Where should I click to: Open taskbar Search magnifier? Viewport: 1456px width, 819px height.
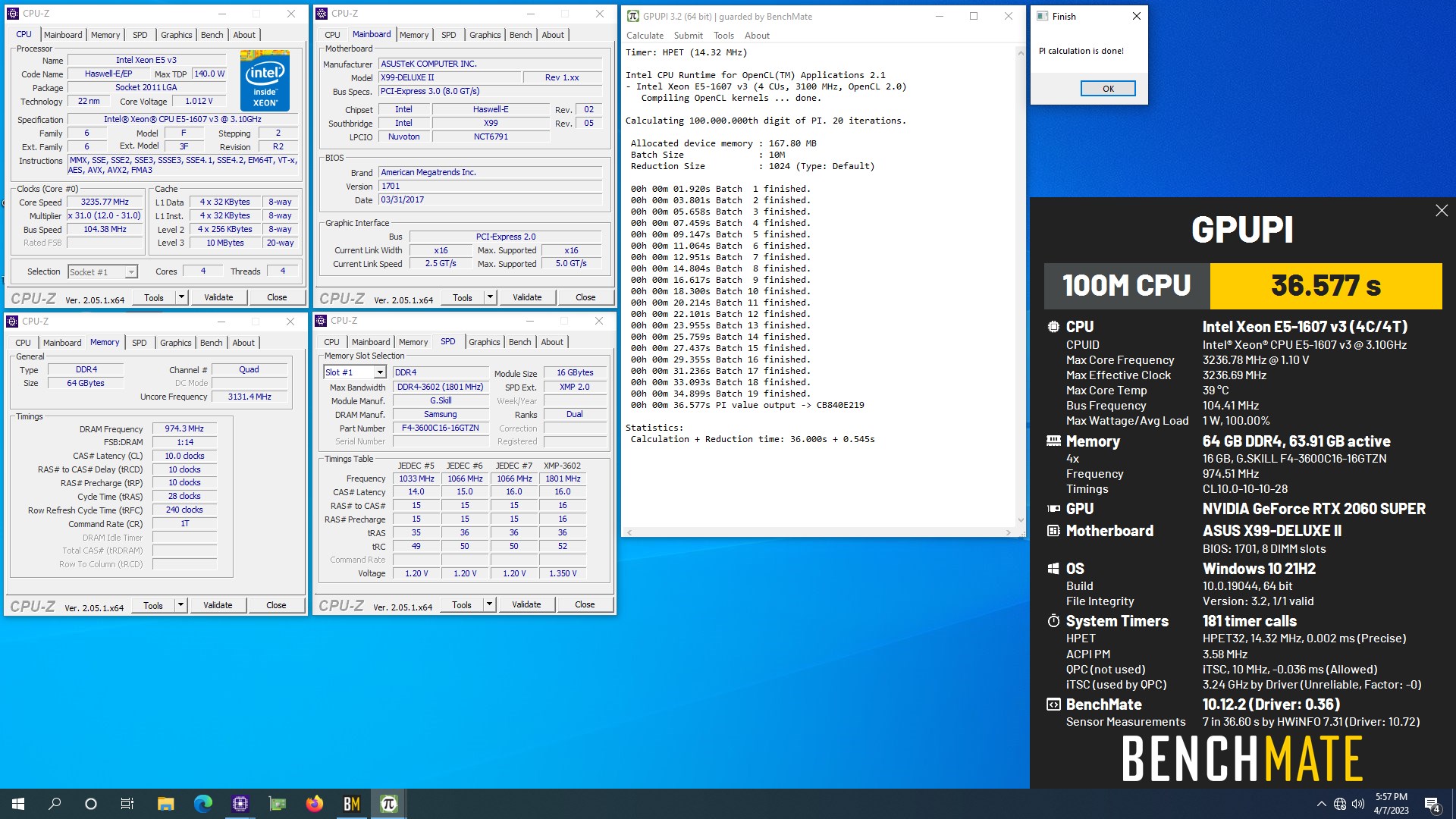point(55,804)
